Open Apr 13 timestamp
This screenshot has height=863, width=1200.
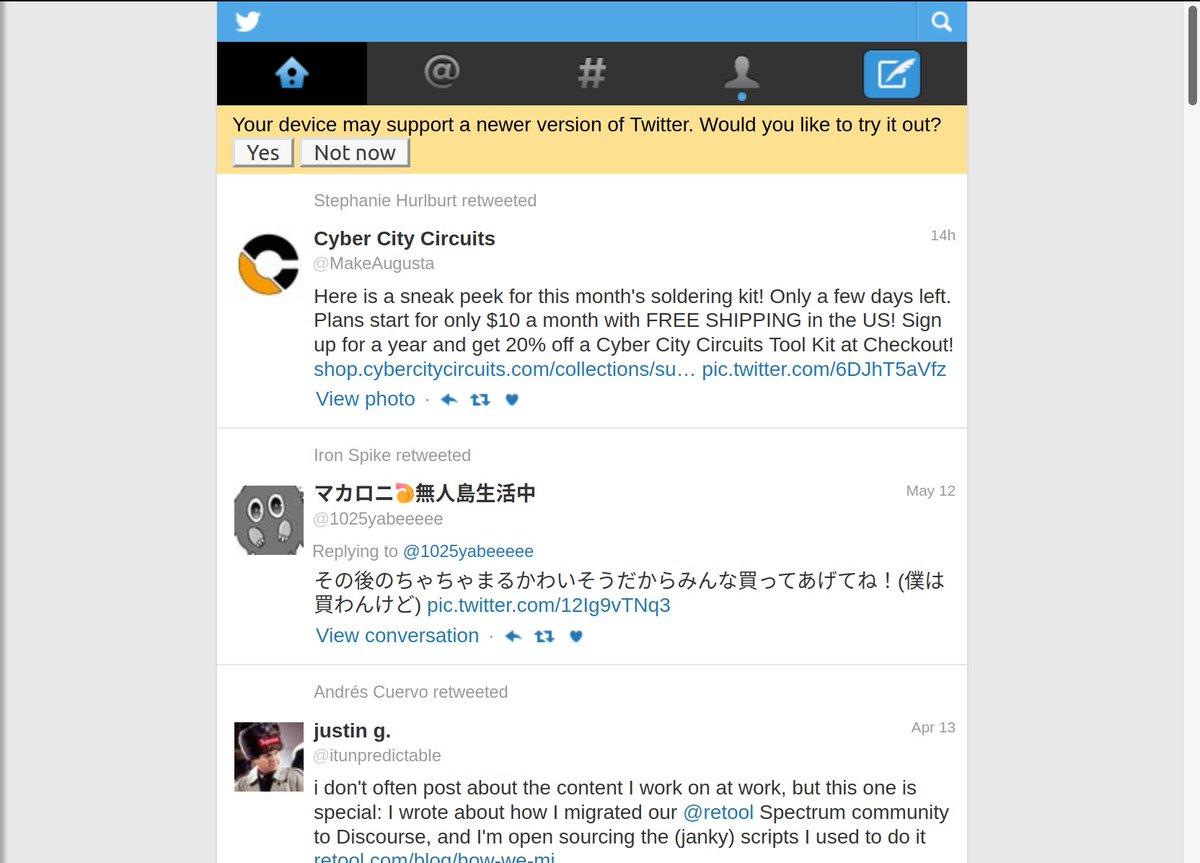click(933, 728)
